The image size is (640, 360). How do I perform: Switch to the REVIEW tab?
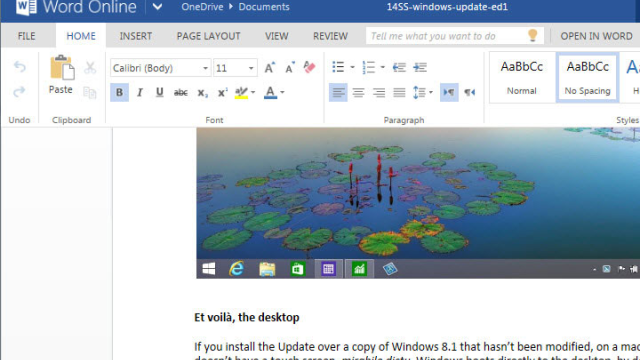pos(330,36)
